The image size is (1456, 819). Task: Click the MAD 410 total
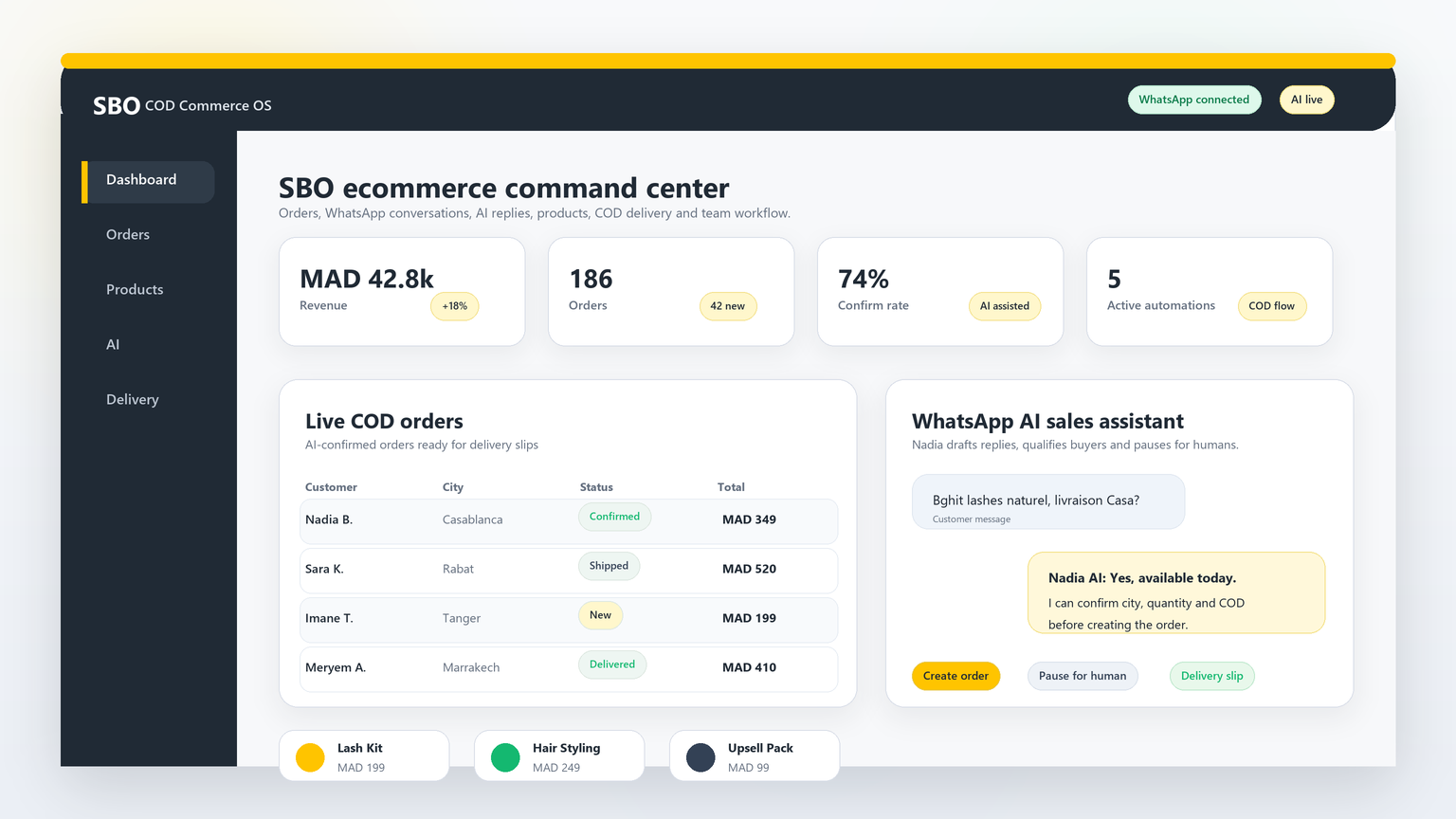(x=749, y=667)
